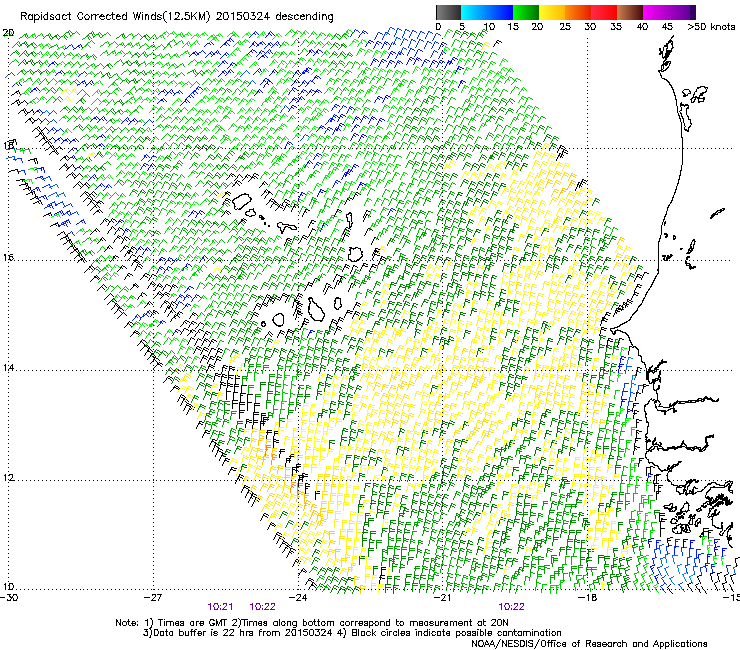Click the longitude label '-27'
Viewport: 740px width, 650px height.
(x=153, y=598)
